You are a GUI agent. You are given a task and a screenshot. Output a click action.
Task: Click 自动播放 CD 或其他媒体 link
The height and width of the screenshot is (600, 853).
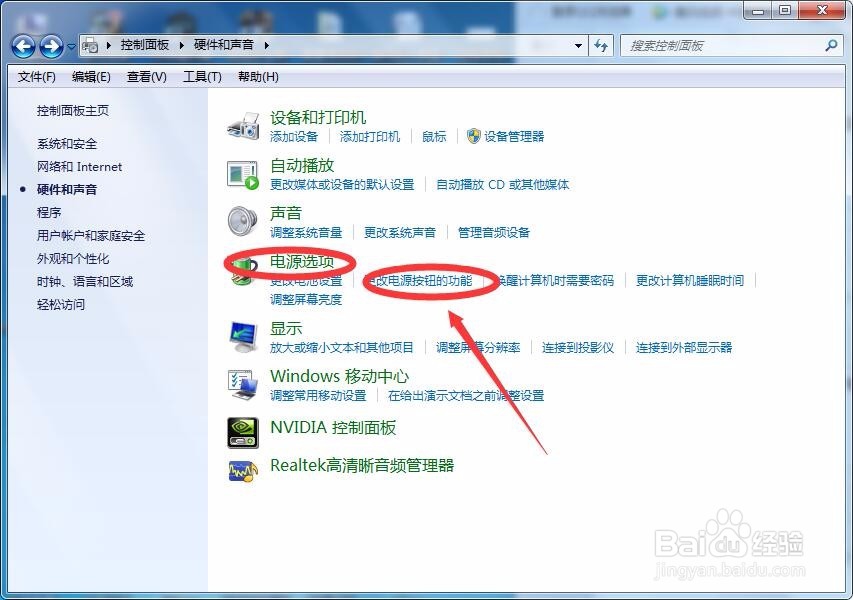pyautogui.click(x=503, y=184)
